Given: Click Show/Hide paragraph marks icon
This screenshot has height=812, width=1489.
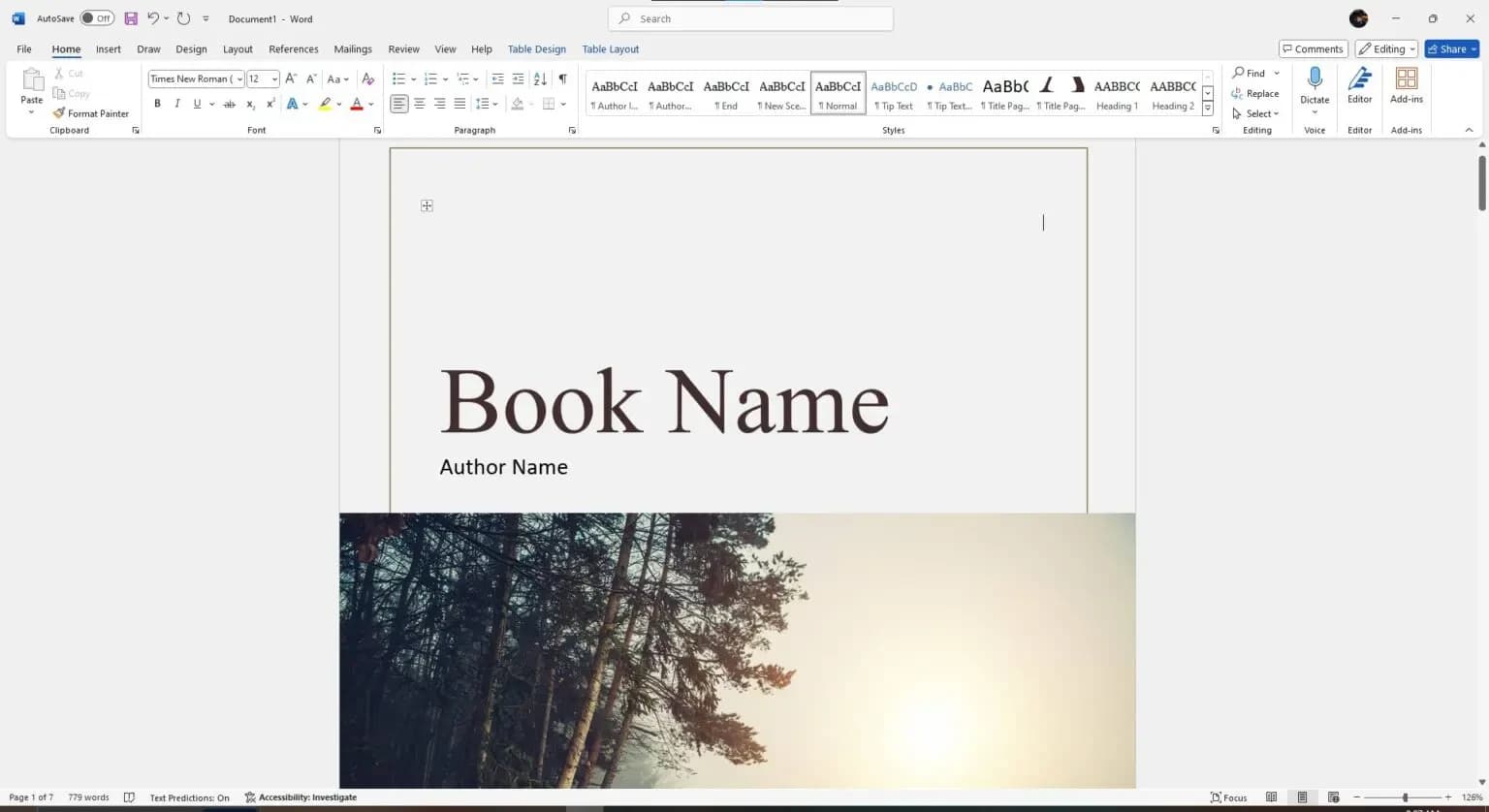Looking at the screenshot, I should pos(562,78).
